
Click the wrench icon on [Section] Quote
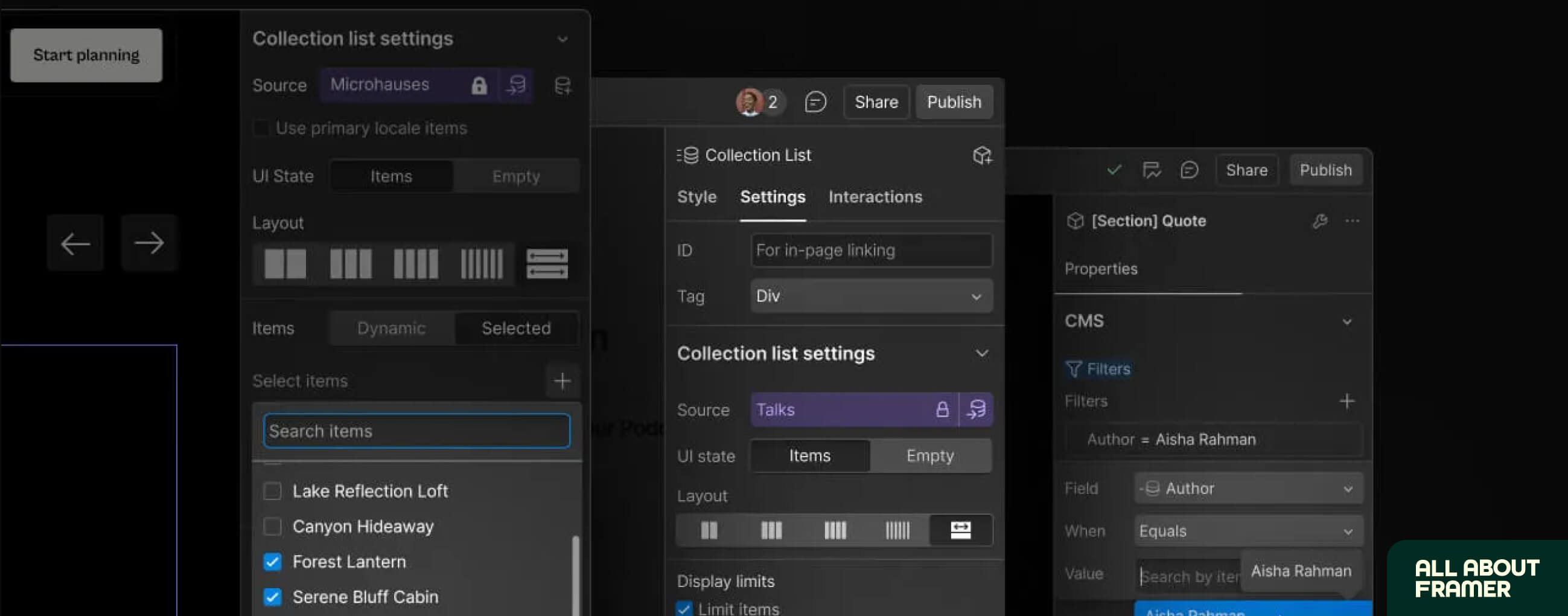[1321, 220]
